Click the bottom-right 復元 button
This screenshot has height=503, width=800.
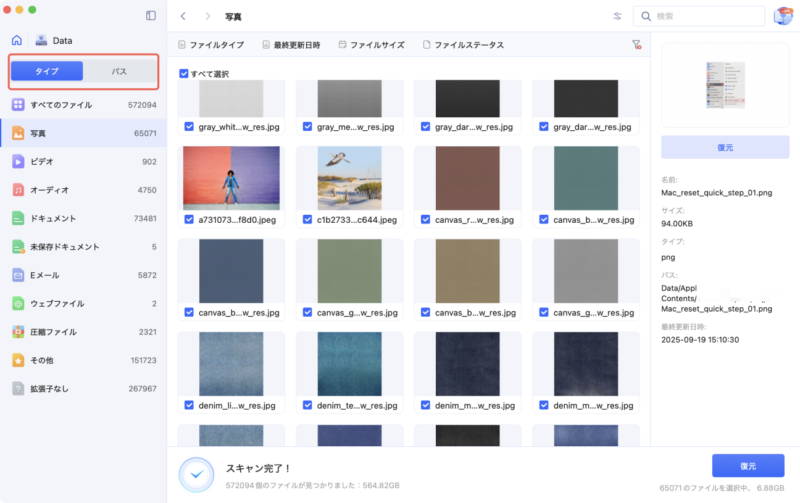[748, 466]
